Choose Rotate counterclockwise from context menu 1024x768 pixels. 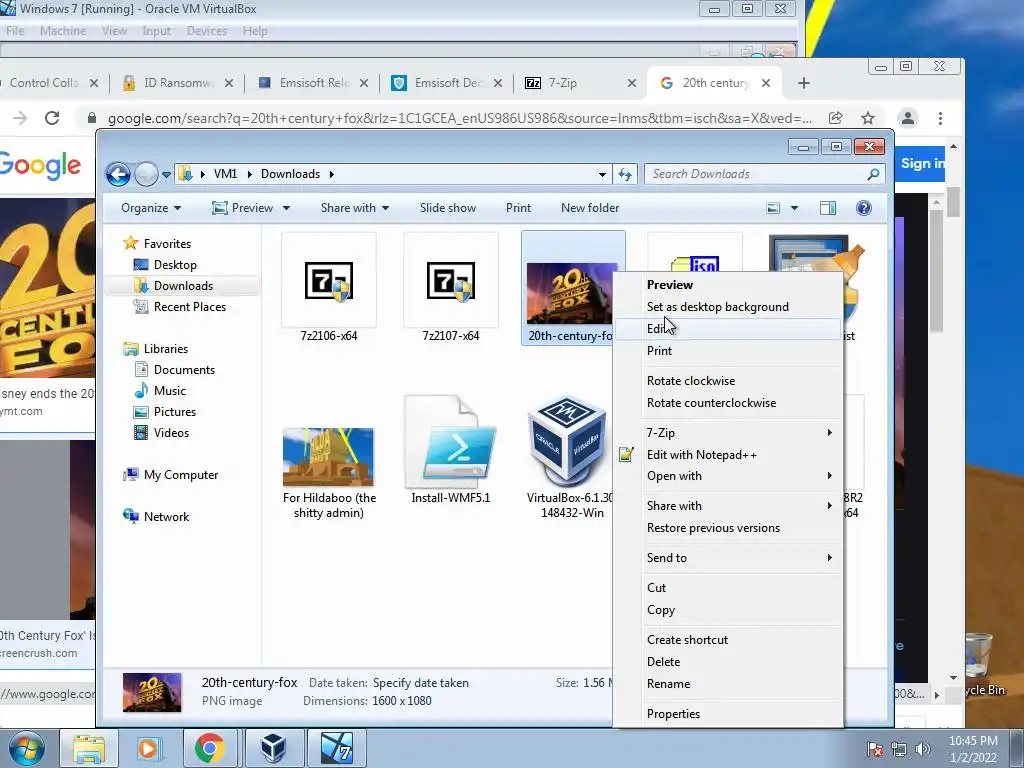tap(728, 403)
